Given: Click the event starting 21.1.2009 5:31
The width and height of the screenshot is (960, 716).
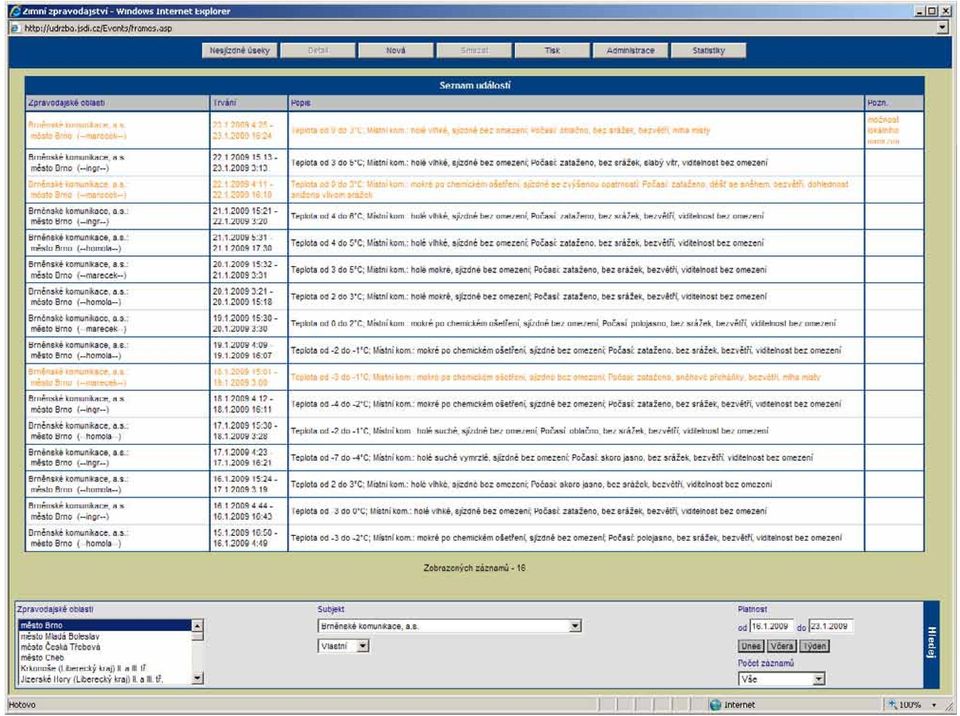Looking at the screenshot, I should pyautogui.click(x=474, y=243).
